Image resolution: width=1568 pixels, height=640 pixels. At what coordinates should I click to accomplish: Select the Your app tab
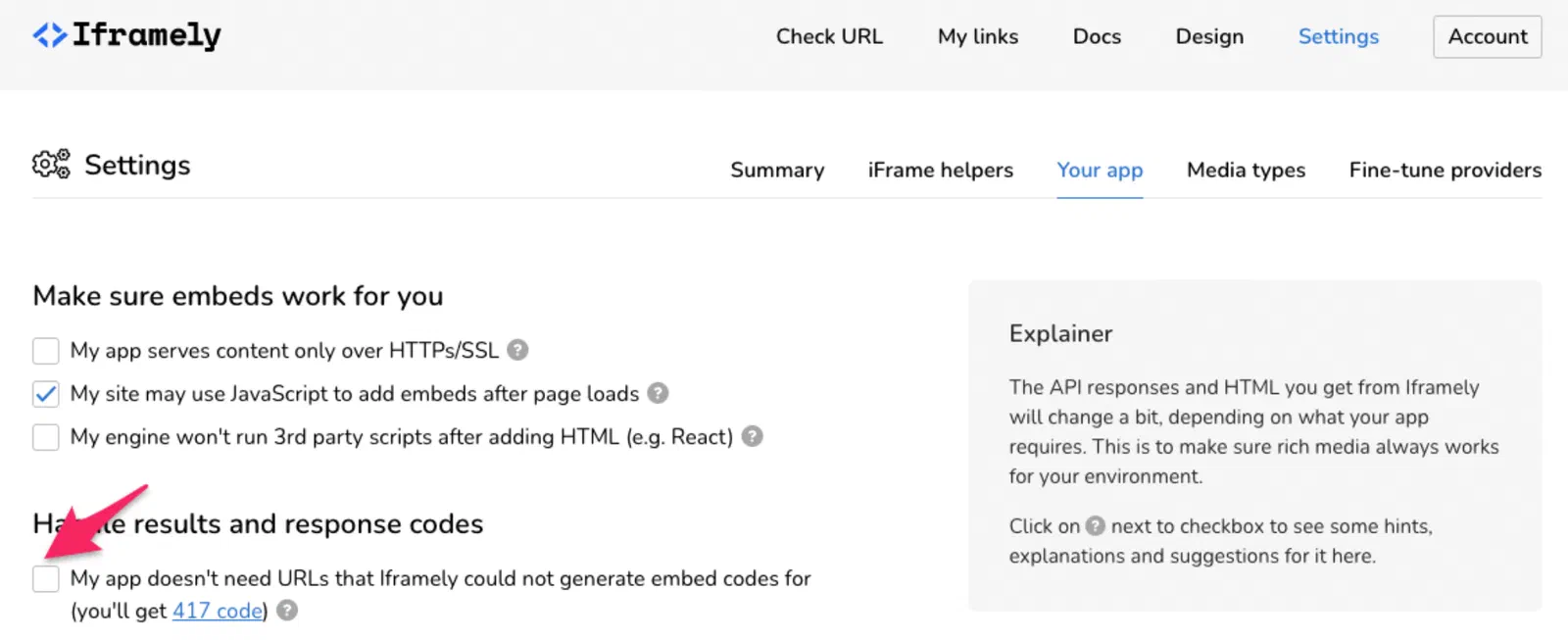tap(1100, 170)
